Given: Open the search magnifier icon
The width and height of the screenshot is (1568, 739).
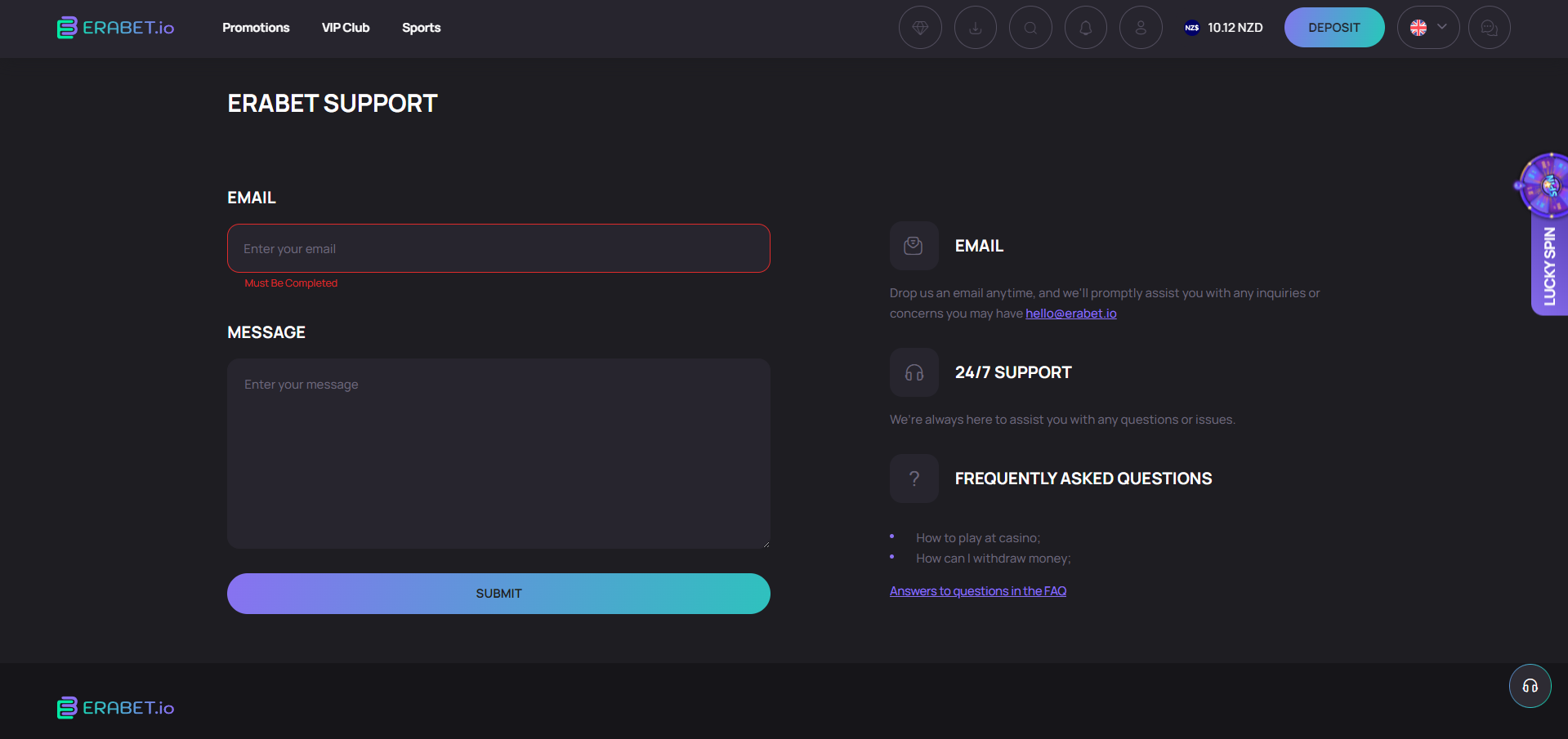Looking at the screenshot, I should pyautogui.click(x=1030, y=28).
